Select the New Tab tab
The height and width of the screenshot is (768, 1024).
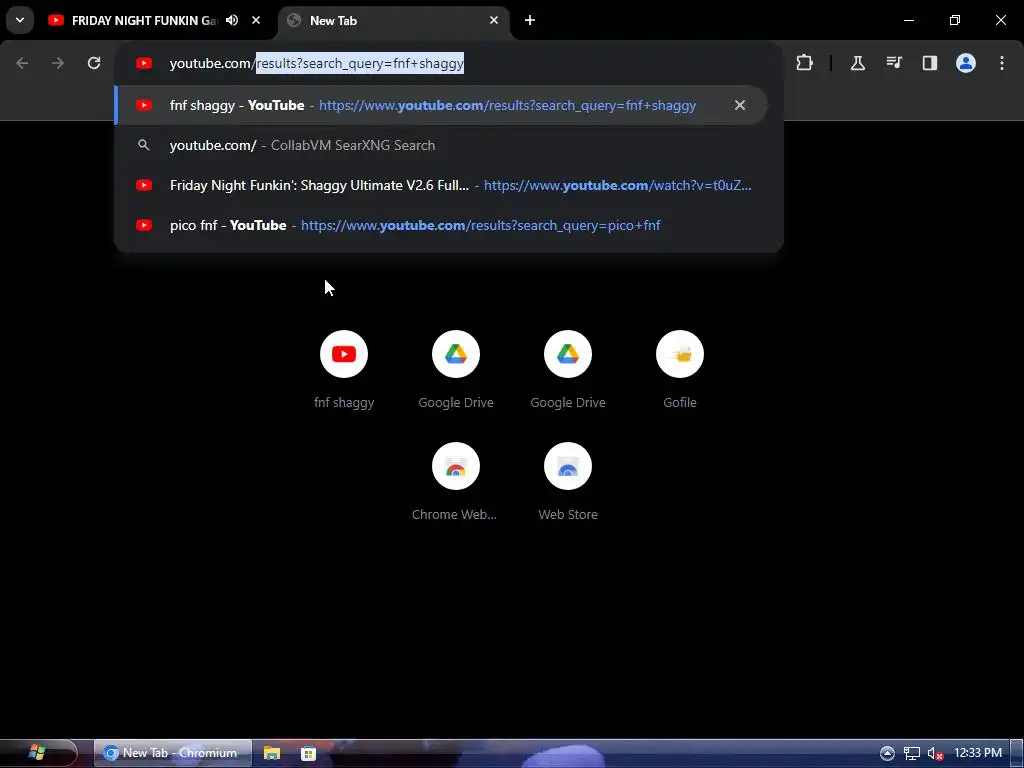[x=392, y=21]
